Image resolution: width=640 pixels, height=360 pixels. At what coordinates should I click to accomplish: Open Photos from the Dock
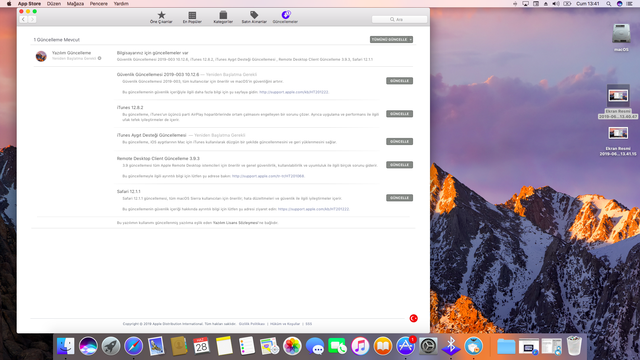[292, 346]
